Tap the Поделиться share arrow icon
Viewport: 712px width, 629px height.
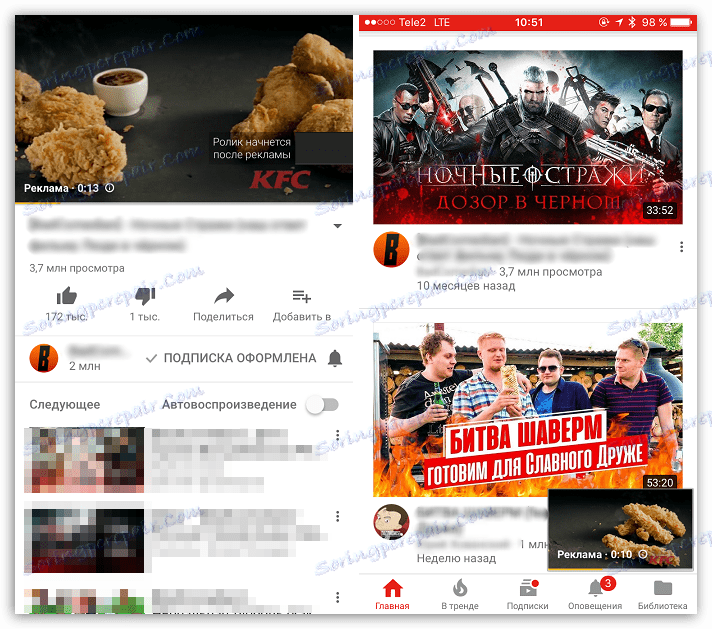click(223, 297)
